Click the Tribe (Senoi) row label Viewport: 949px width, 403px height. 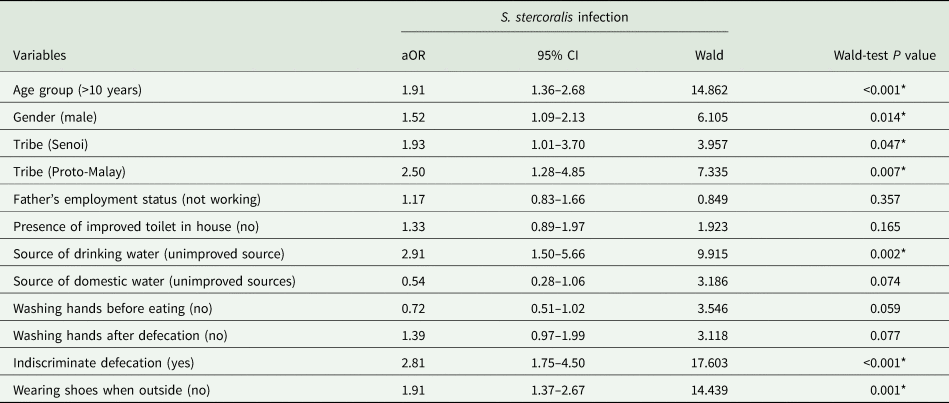[54, 142]
